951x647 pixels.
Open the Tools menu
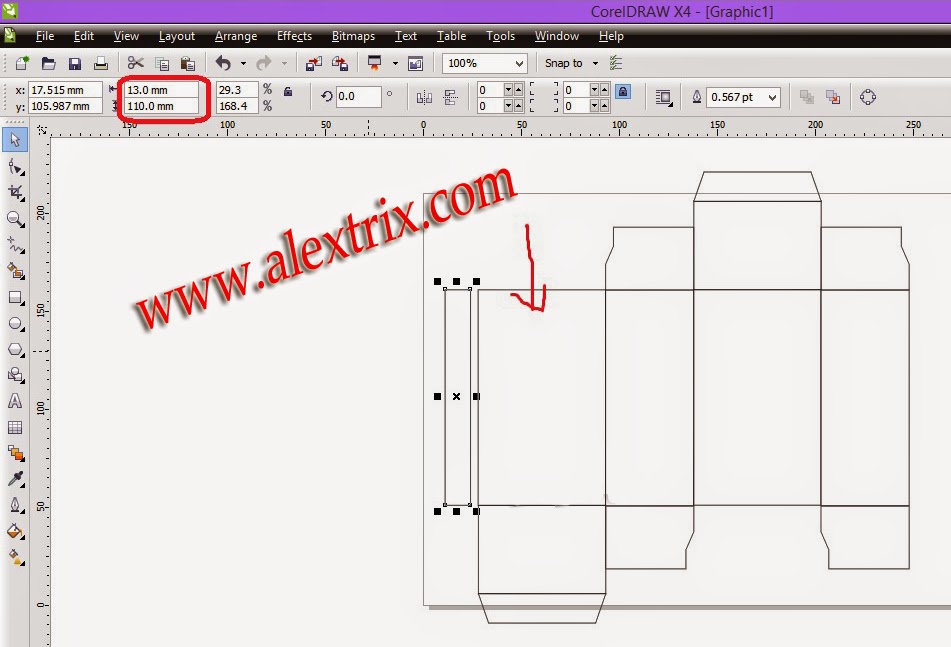[500, 36]
